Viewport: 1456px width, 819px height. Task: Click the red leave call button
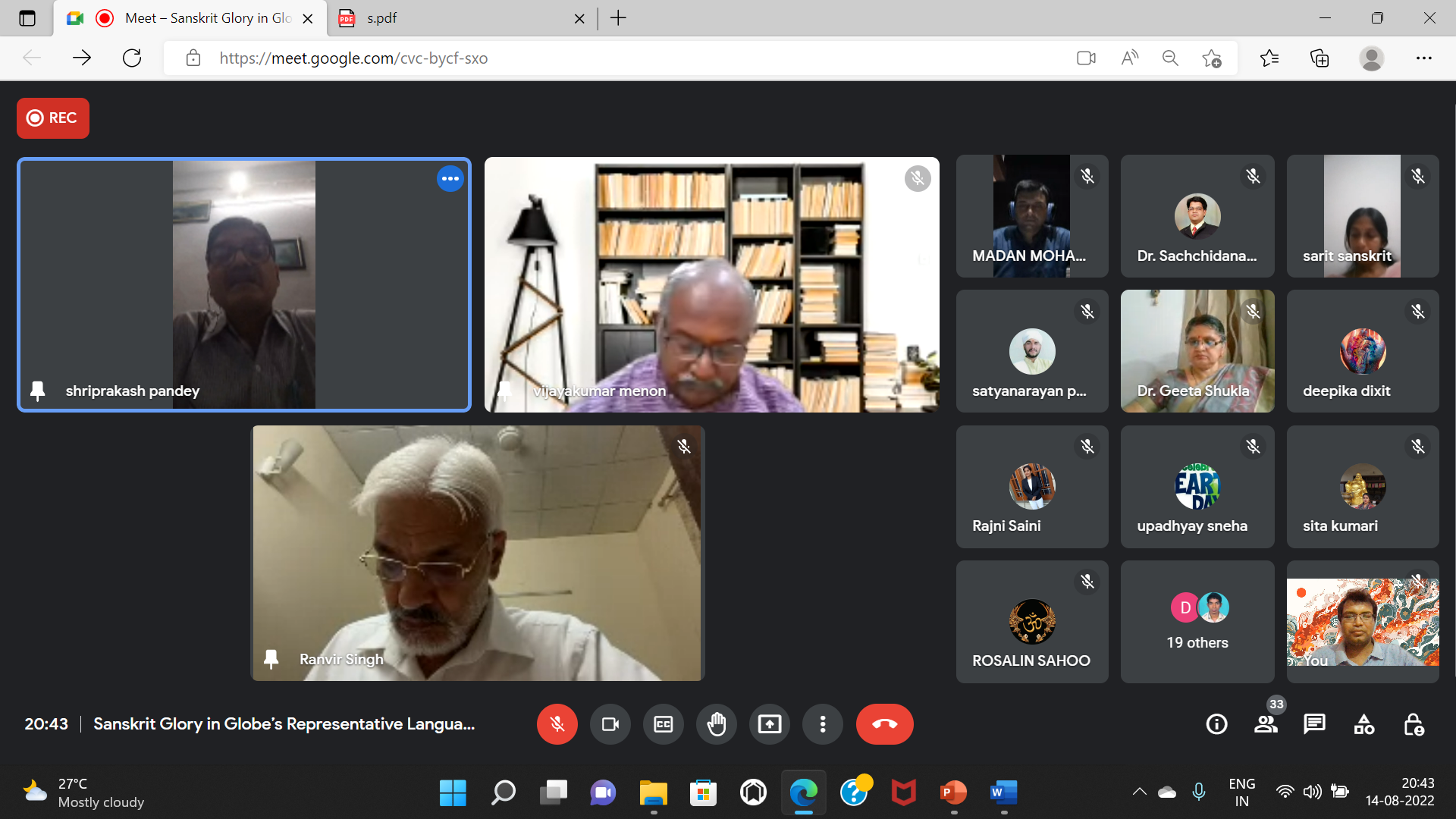pos(884,724)
